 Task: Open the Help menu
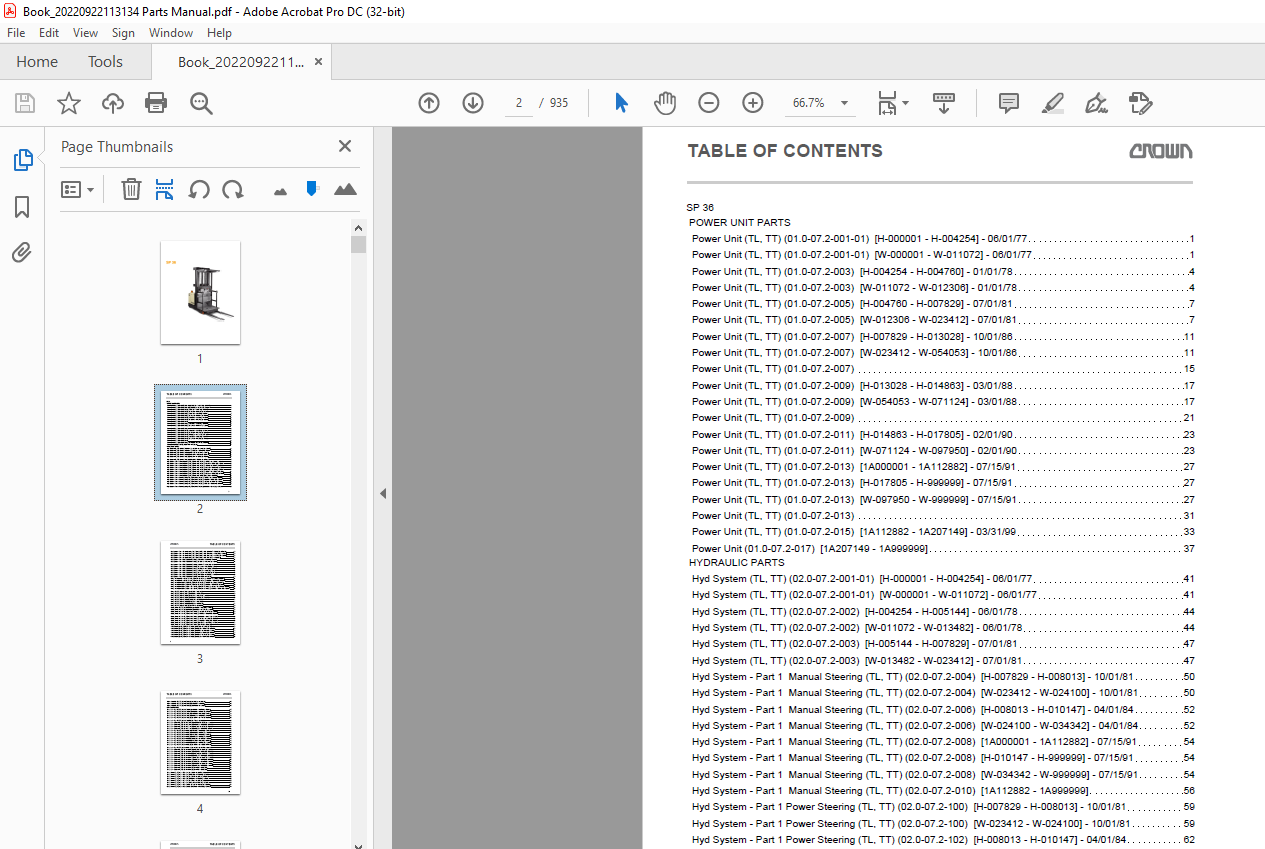tap(219, 33)
